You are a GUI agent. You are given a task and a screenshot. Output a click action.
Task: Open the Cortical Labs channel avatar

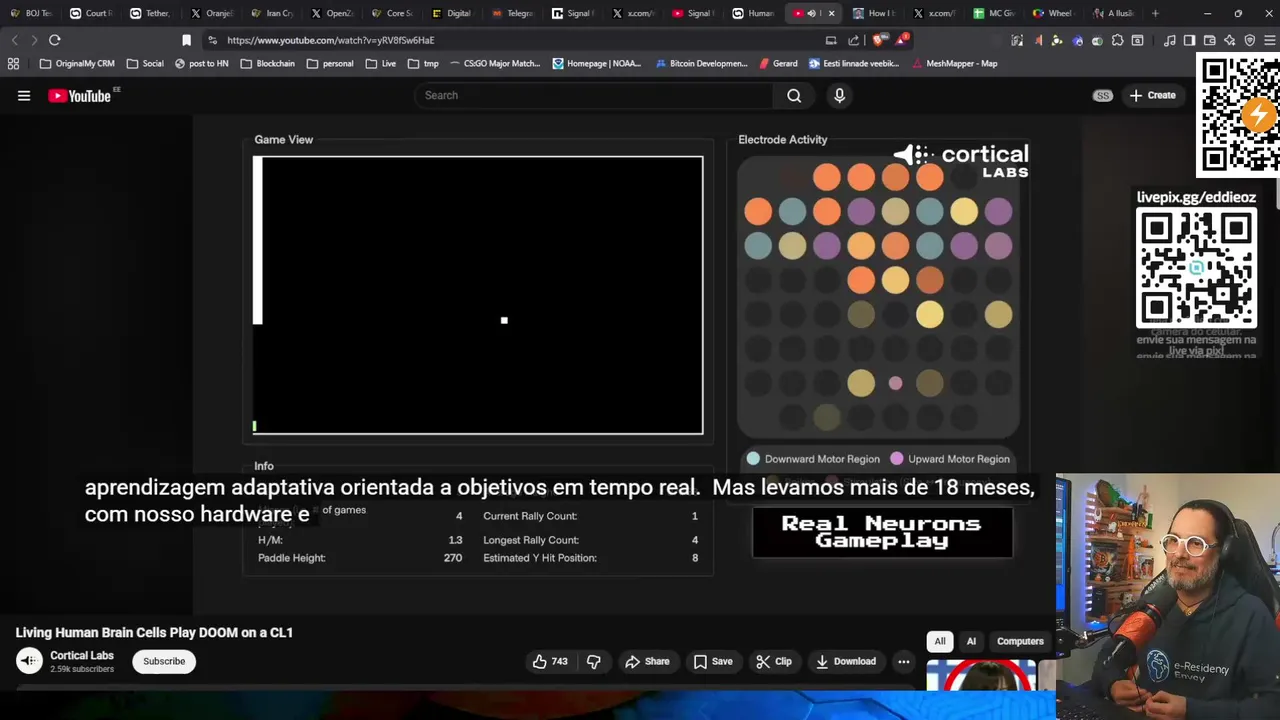[29, 661]
